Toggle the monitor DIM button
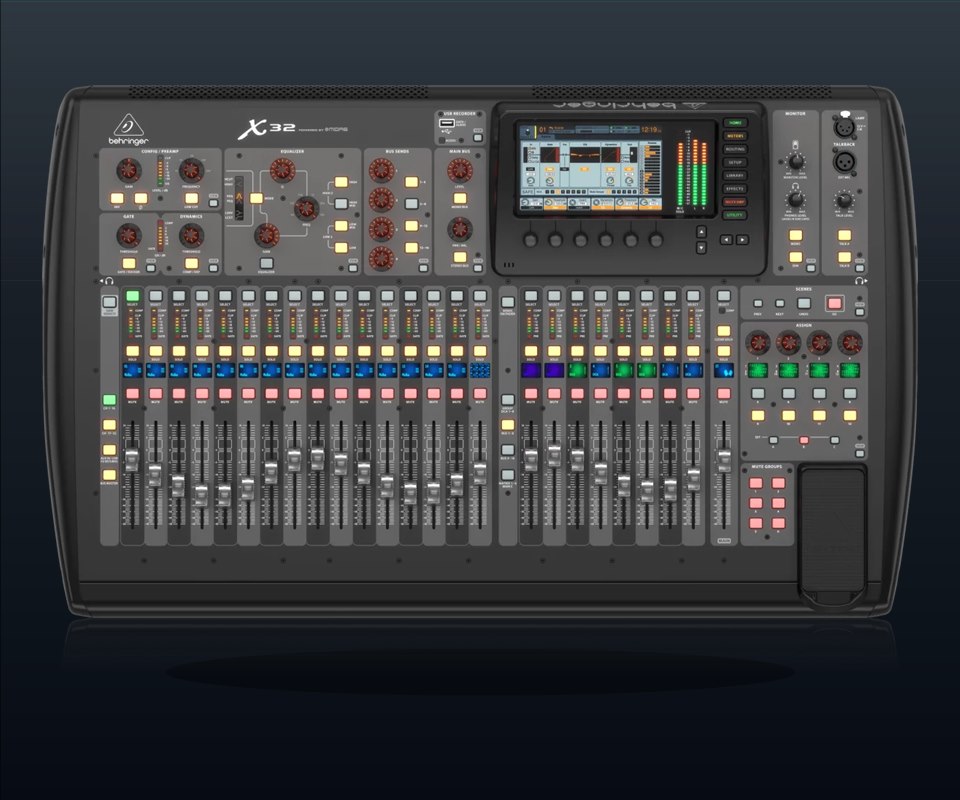960x800 pixels. point(795,258)
